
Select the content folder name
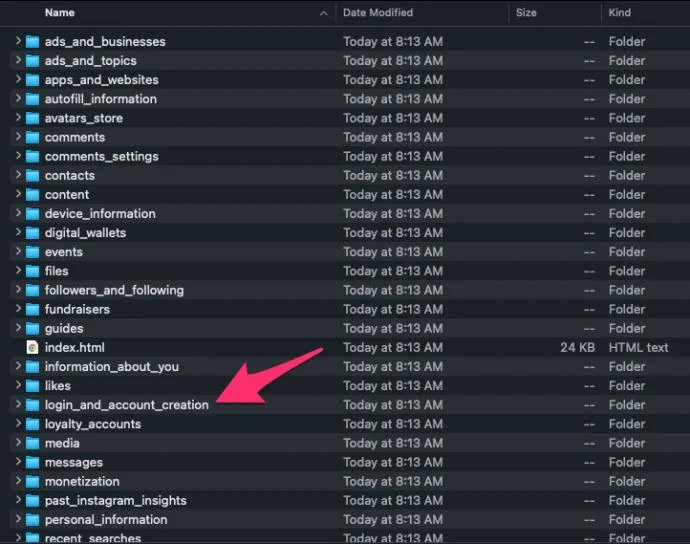(67, 195)
